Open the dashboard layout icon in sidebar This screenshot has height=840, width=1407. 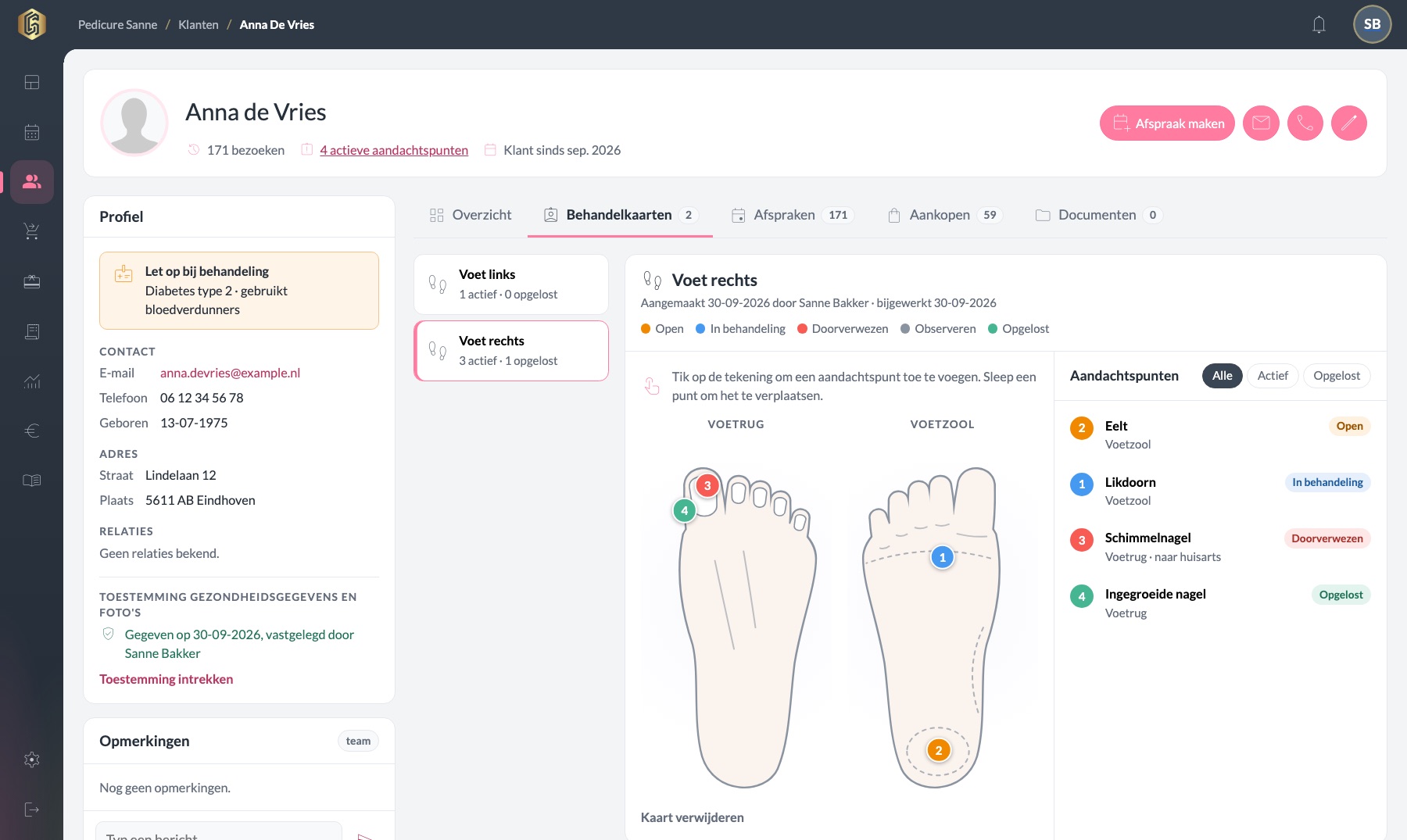[x=32, y=82]
